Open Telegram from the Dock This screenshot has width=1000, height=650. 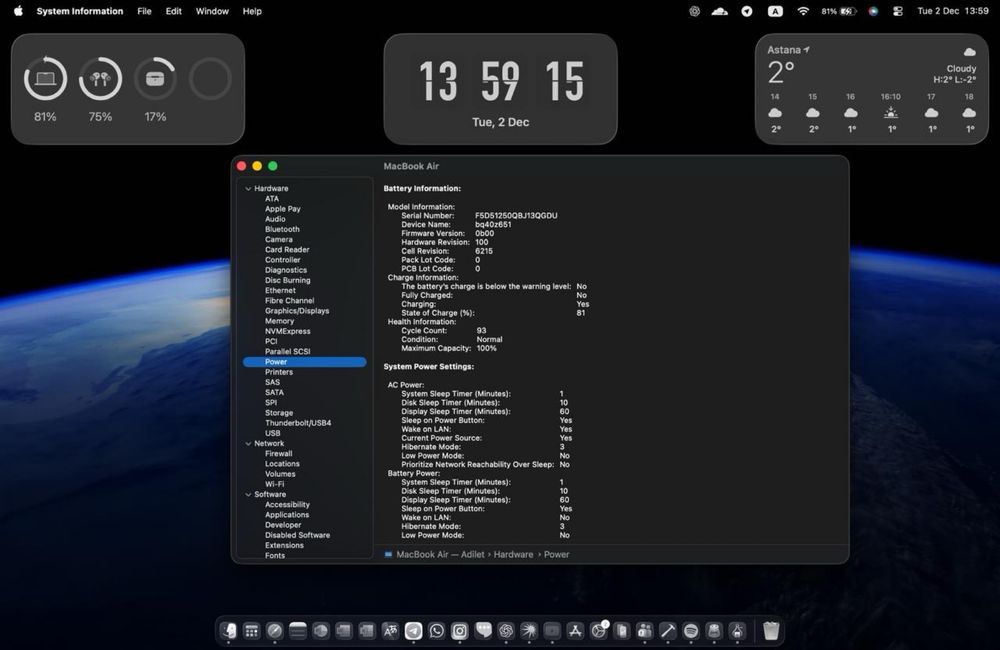pos(413,631)
